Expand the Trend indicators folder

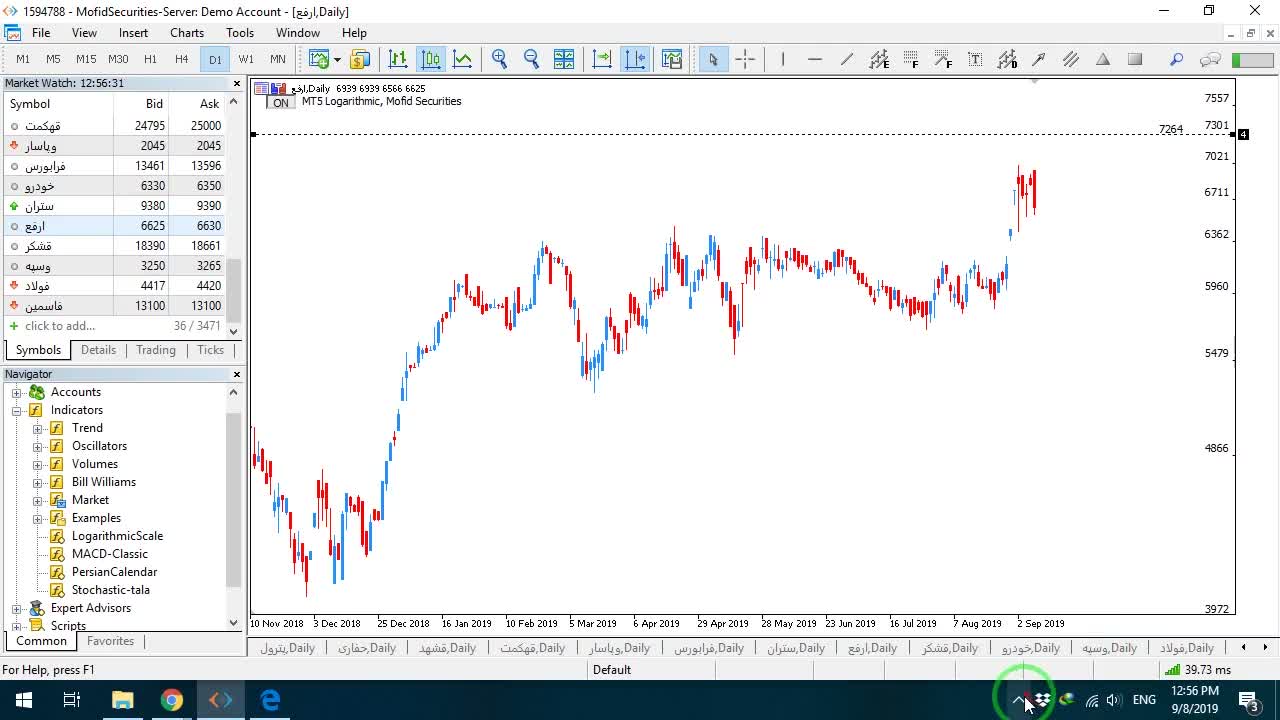pyautogui.click(x=38, y=428)
